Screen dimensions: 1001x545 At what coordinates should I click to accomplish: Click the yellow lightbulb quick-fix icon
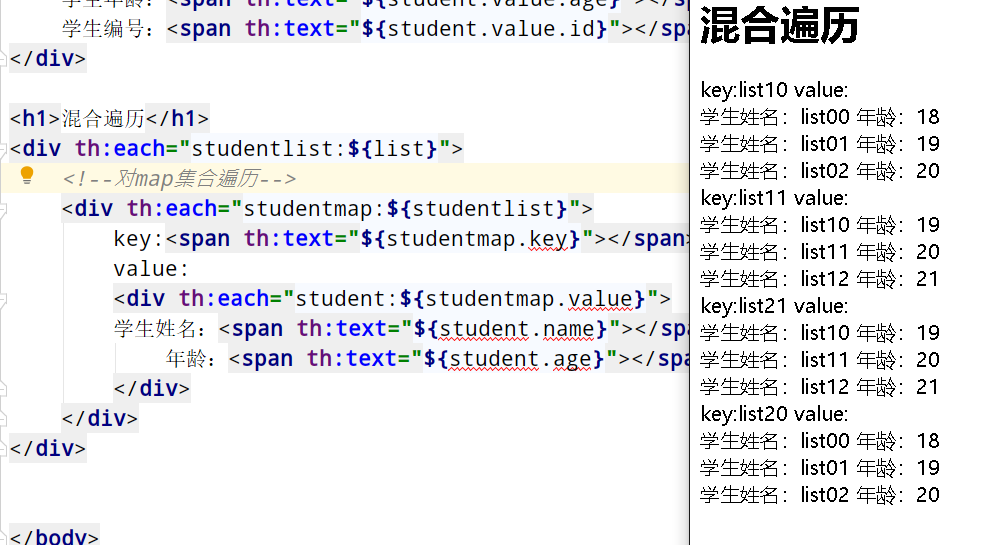pos(27,175)
